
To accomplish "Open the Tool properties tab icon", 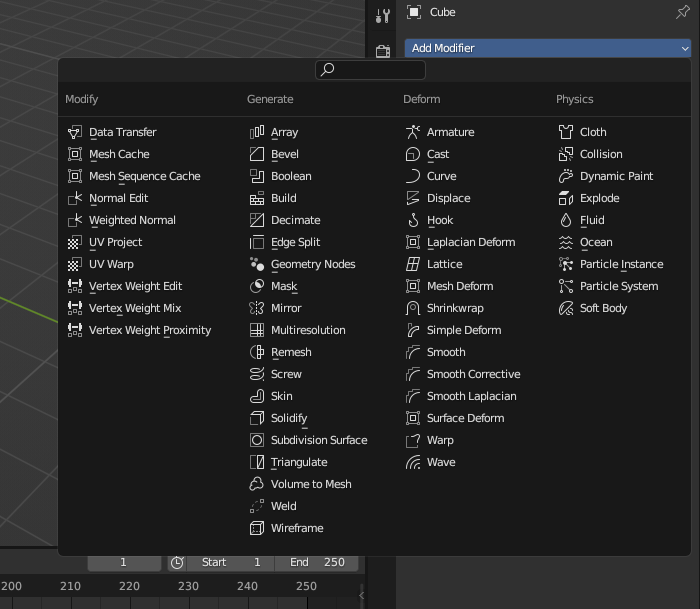I will [x=383, y=16].
